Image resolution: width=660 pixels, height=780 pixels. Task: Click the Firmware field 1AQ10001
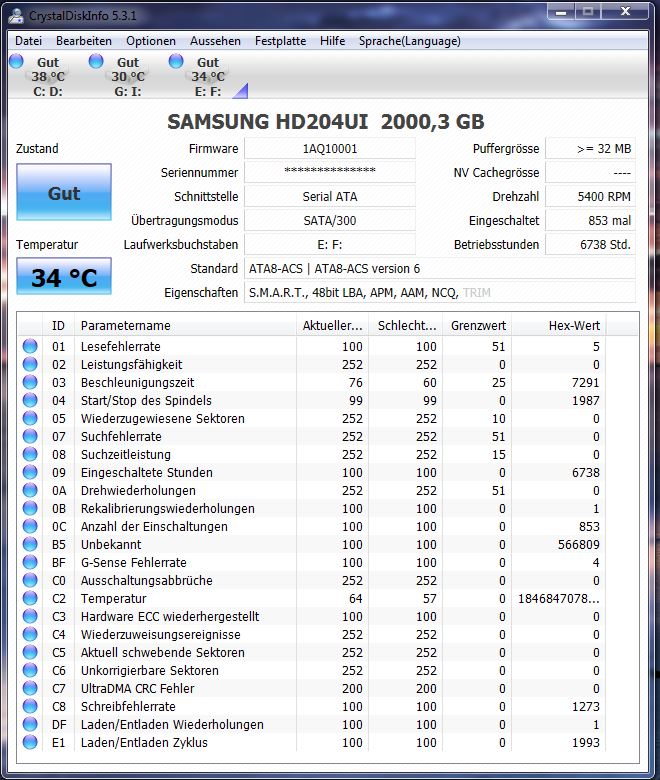pos(330,148)
